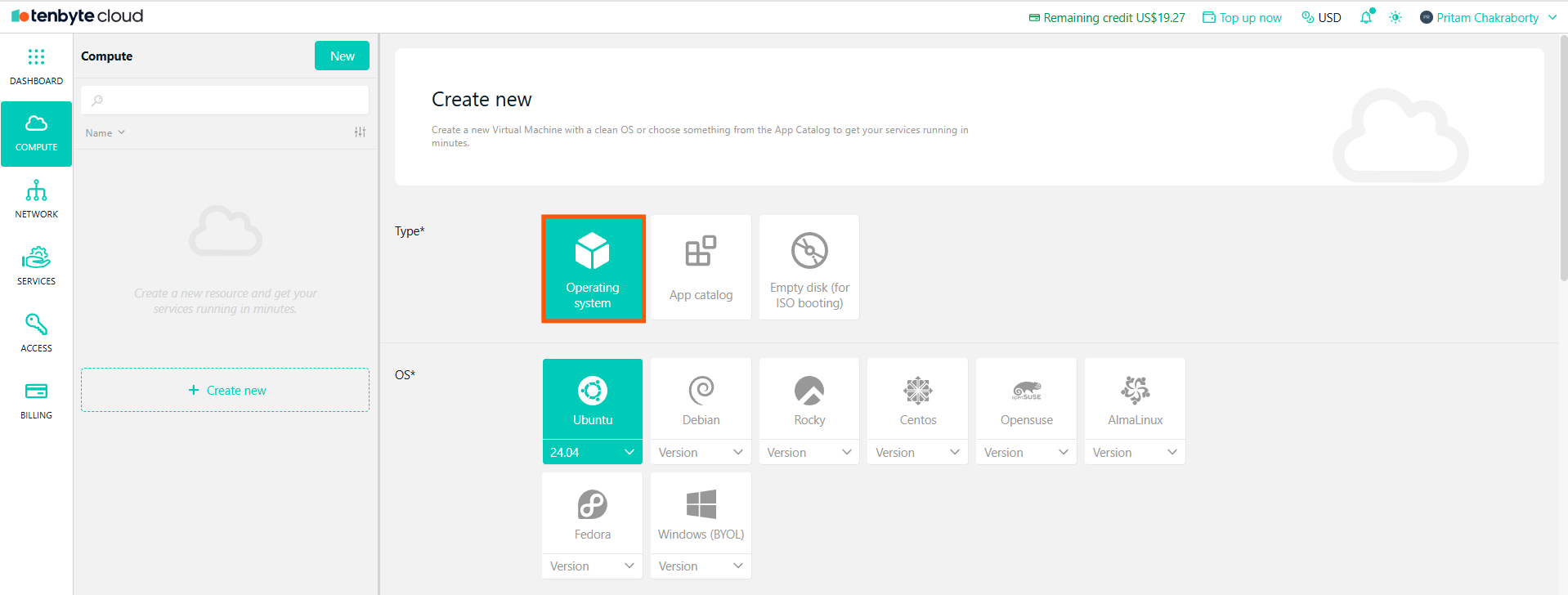1568x595 pixels.
Task: Click the search magnifier icon
Action: coord(97,101)
